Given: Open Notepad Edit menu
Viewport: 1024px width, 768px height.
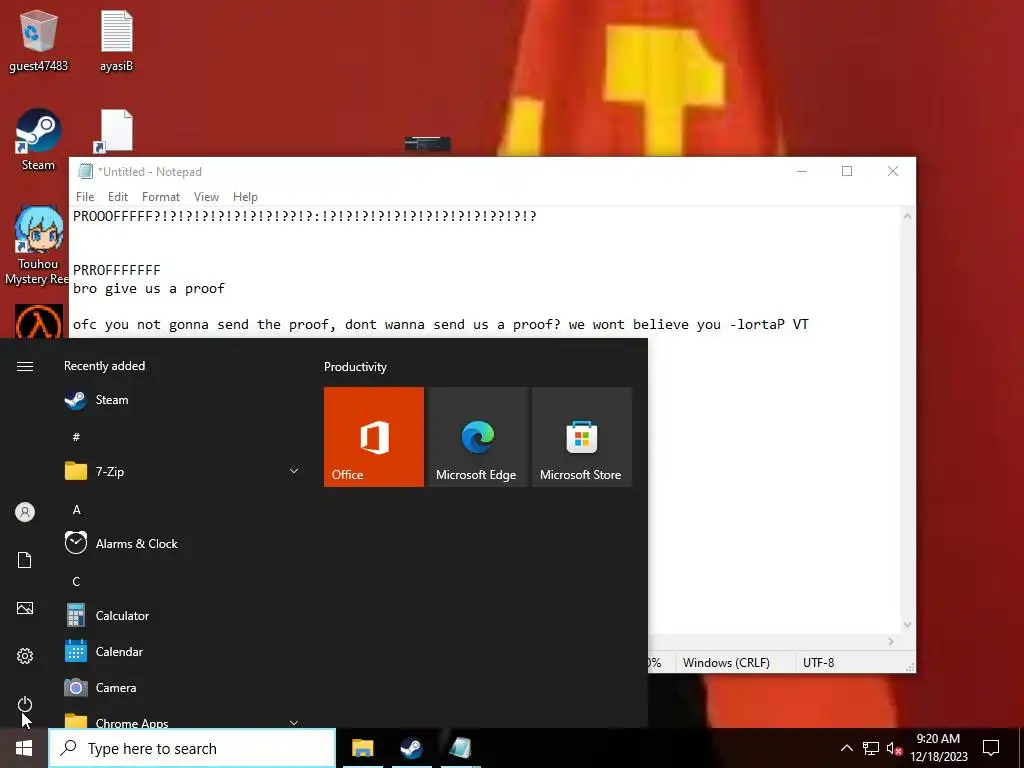Looking at the screenshot, I should tap(118, 197).
